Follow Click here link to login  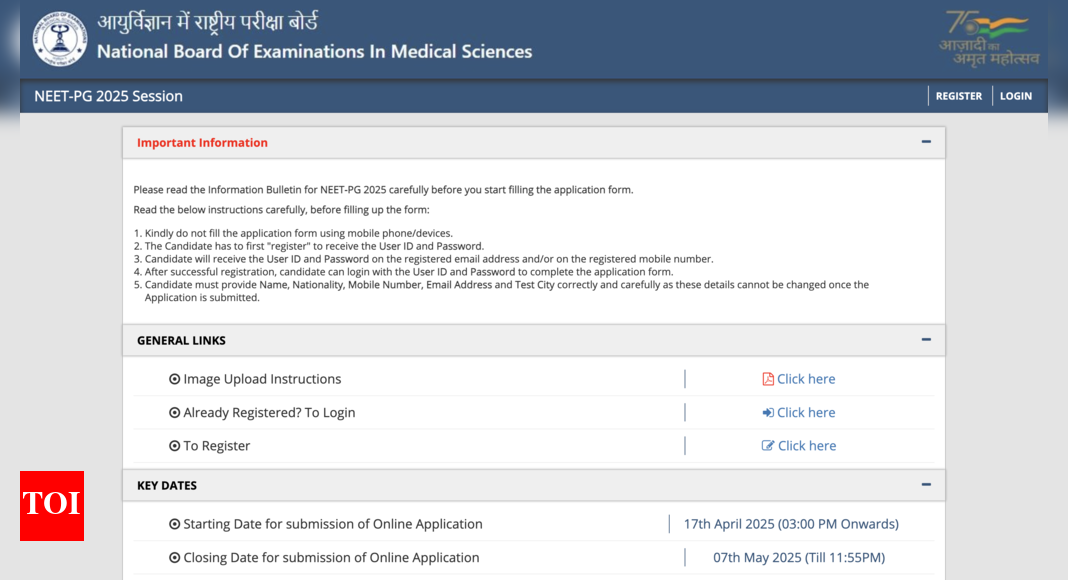pyautogui.click(x=806, y=413)
